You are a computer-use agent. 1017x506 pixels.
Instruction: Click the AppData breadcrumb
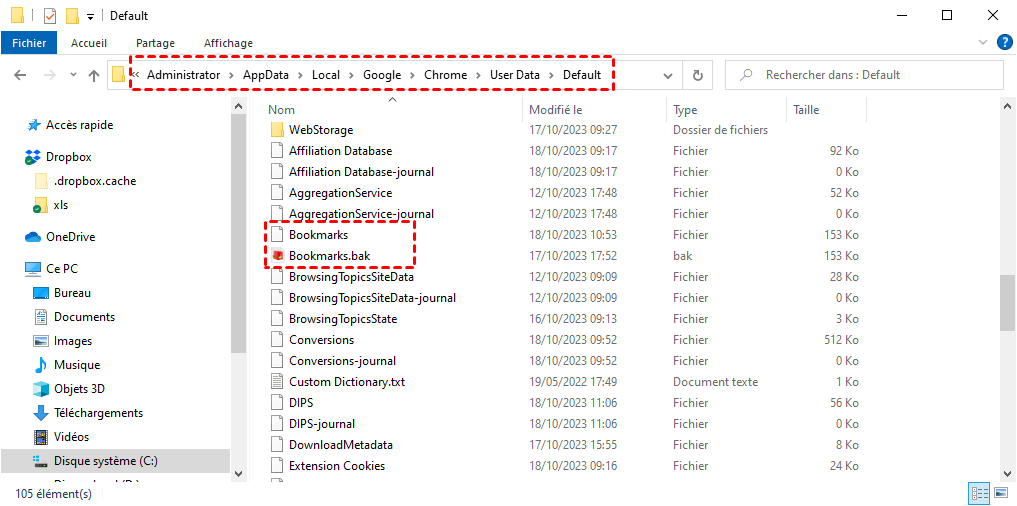tap(267, 75)
